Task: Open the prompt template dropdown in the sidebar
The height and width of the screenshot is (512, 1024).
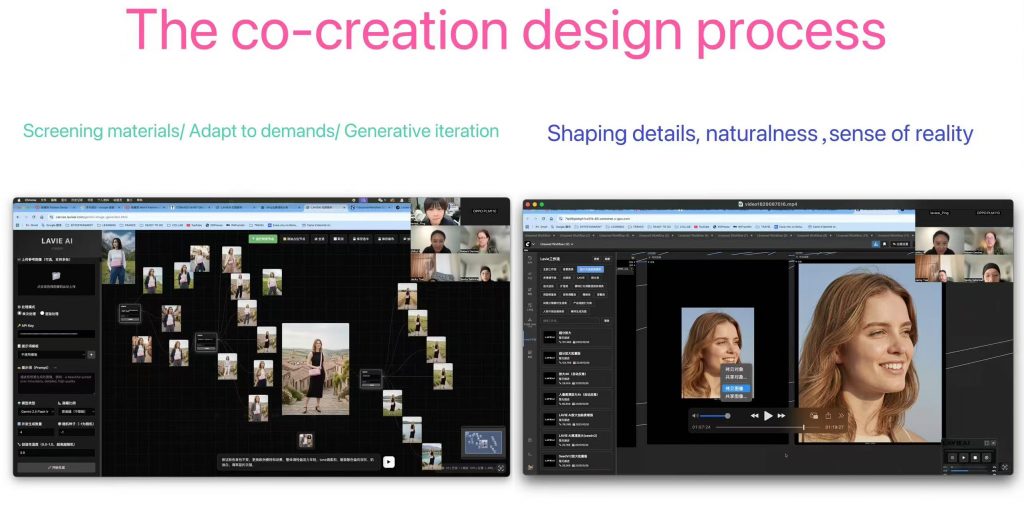Action: (x=52, y=354)
